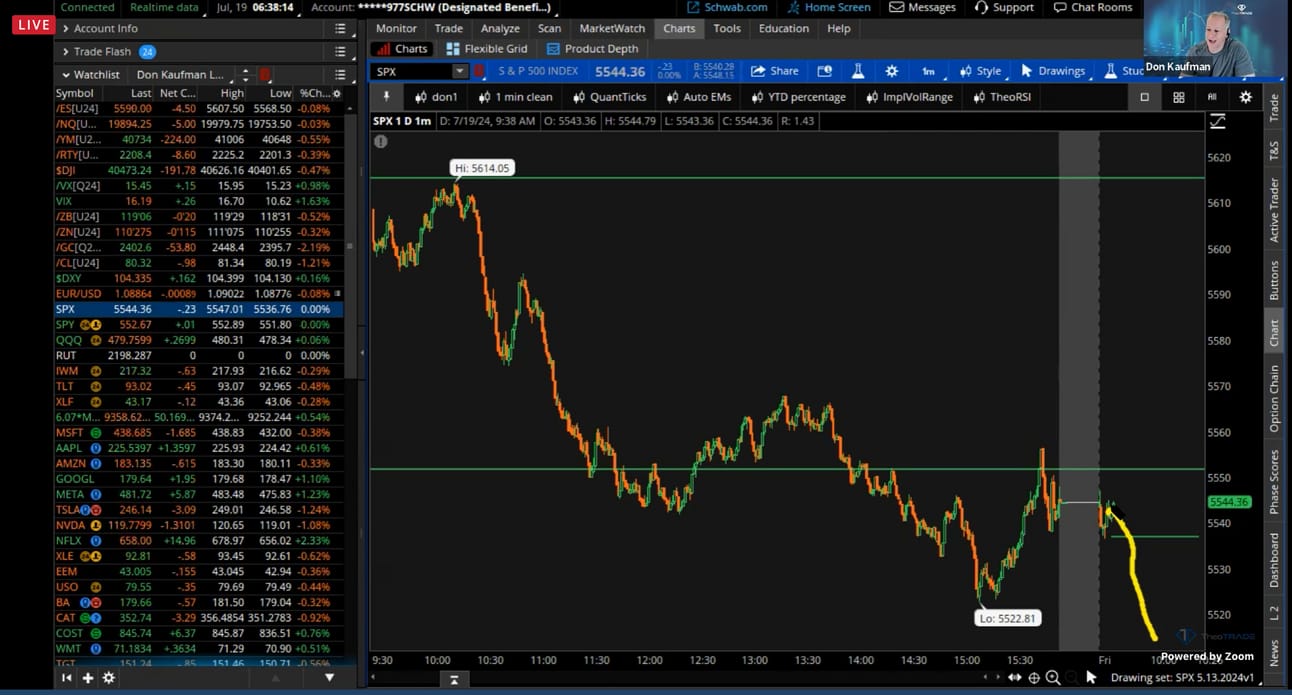Open the 1m time frame selector
1292x695 pixels.
click(928, 71)
